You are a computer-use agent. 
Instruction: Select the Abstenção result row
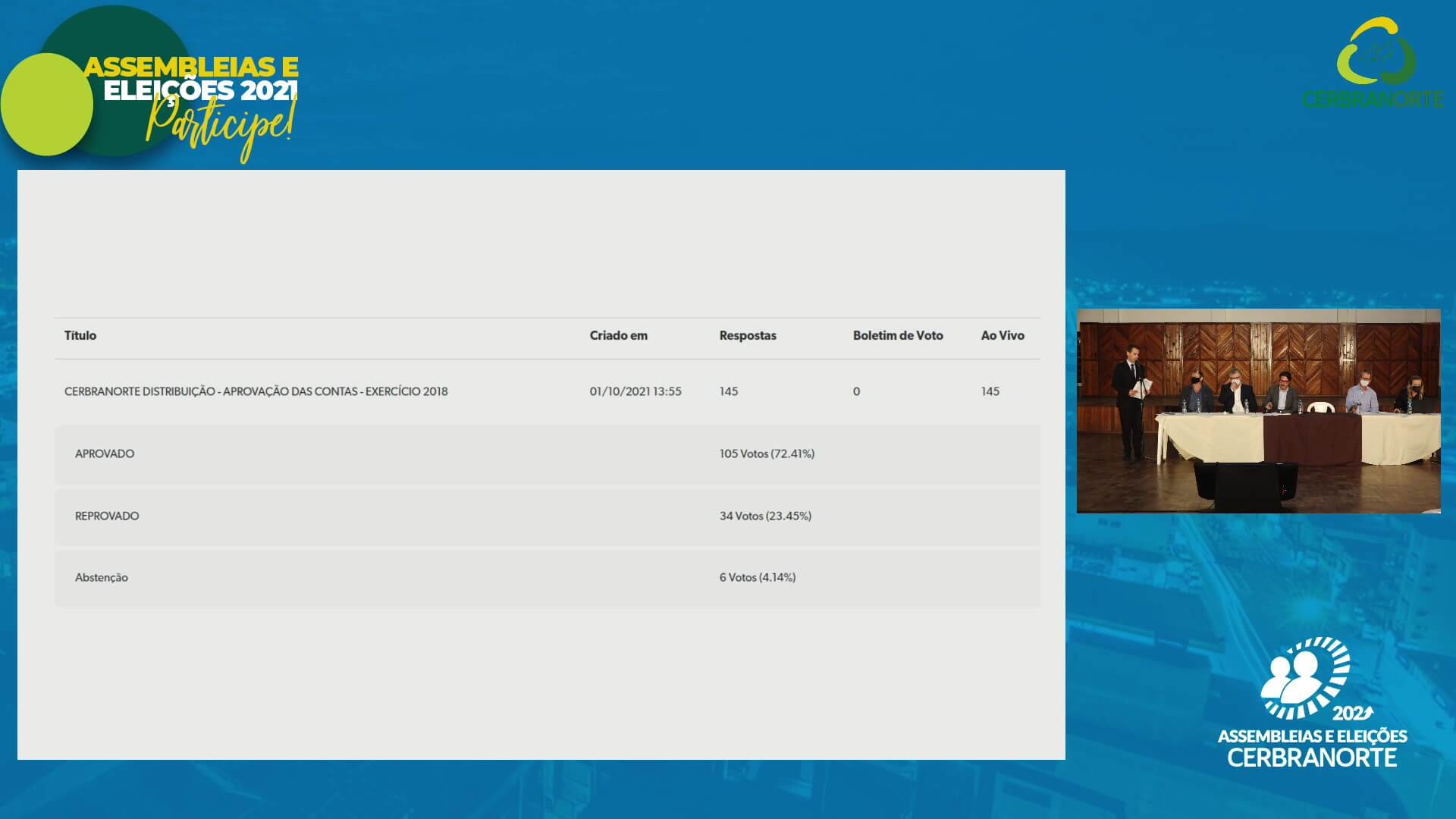pos(102,577)
